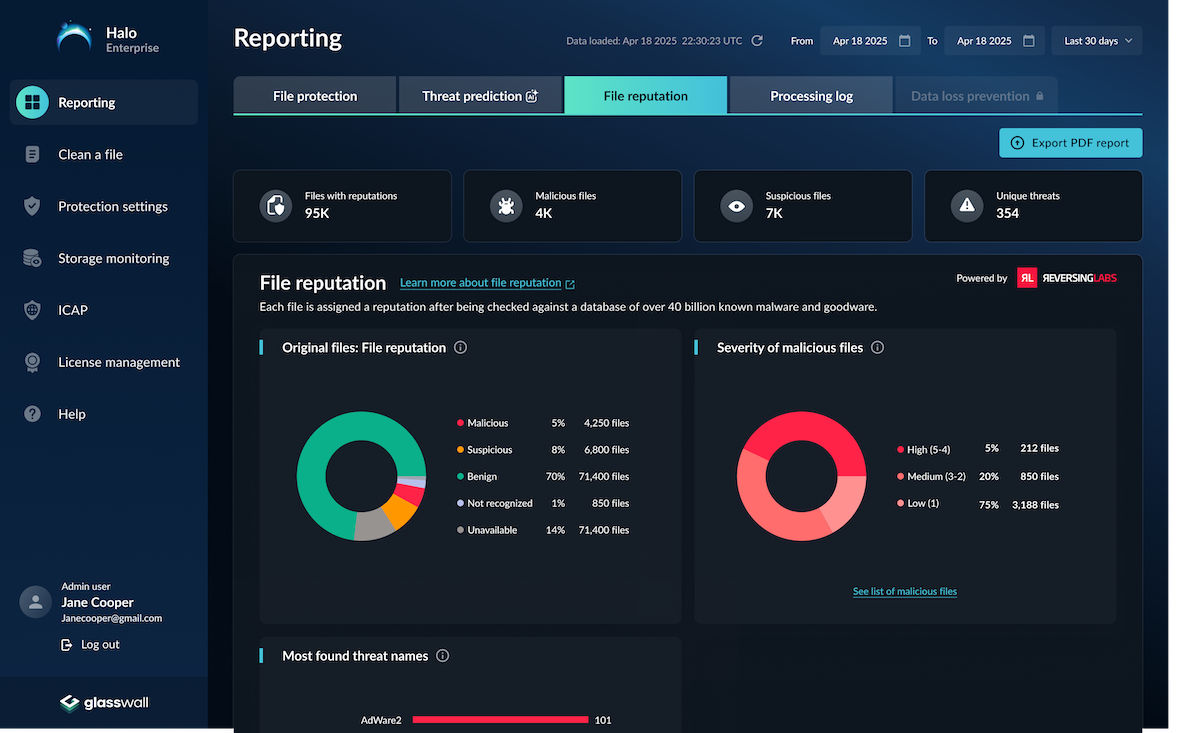Click the grey Unavailable legend dot
The width and height of the screenshot is (1200, 733).
[x=460, y=530]
